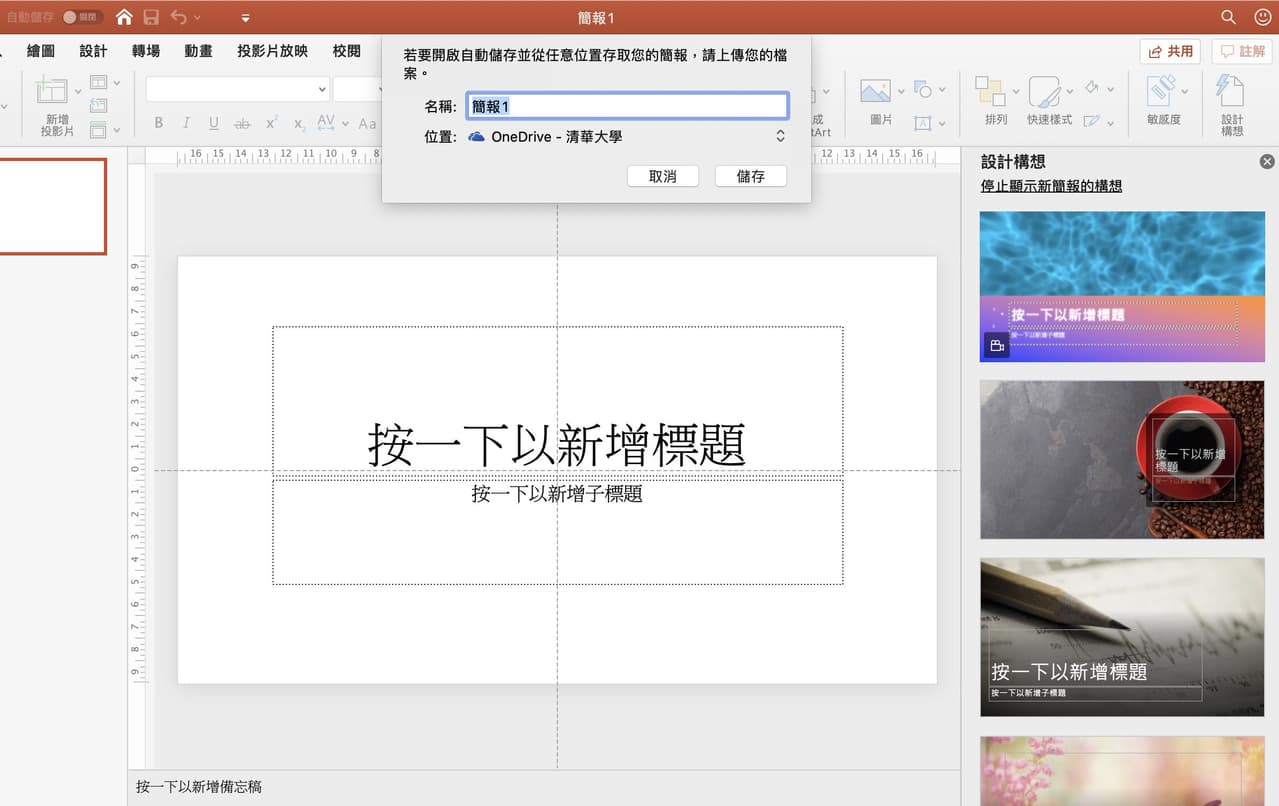Toggle the AutoSave (自動儲存) switch
1279x806 pixels.
[x=82, y=17]
